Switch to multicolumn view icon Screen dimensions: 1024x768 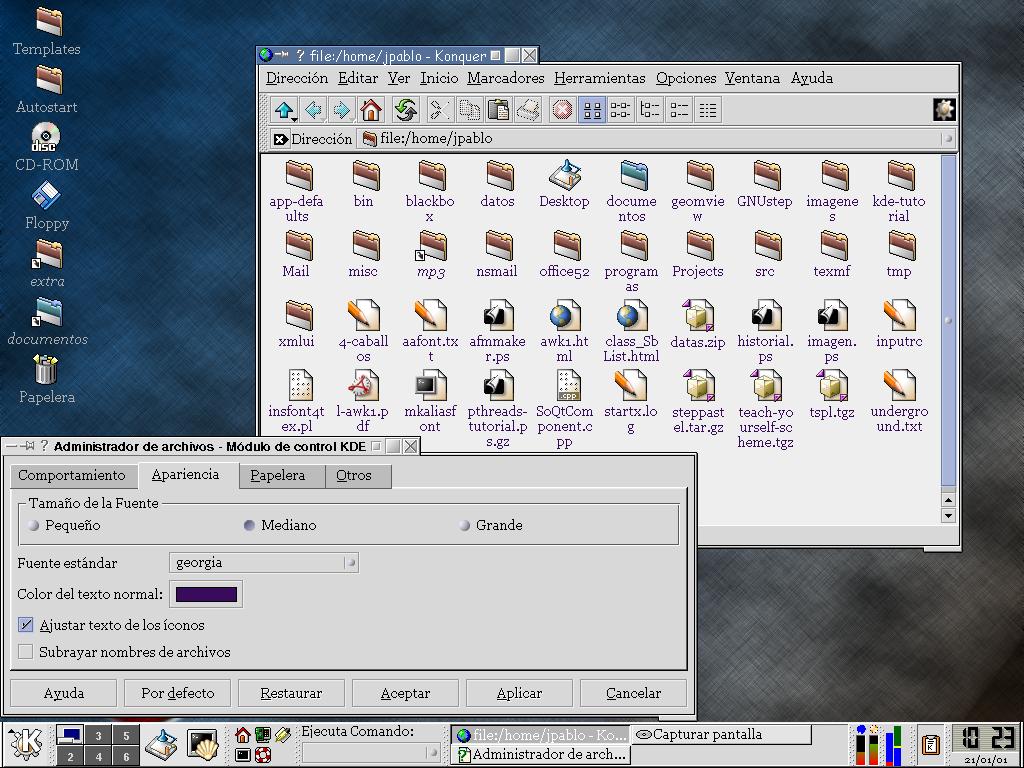coord(620,110)
